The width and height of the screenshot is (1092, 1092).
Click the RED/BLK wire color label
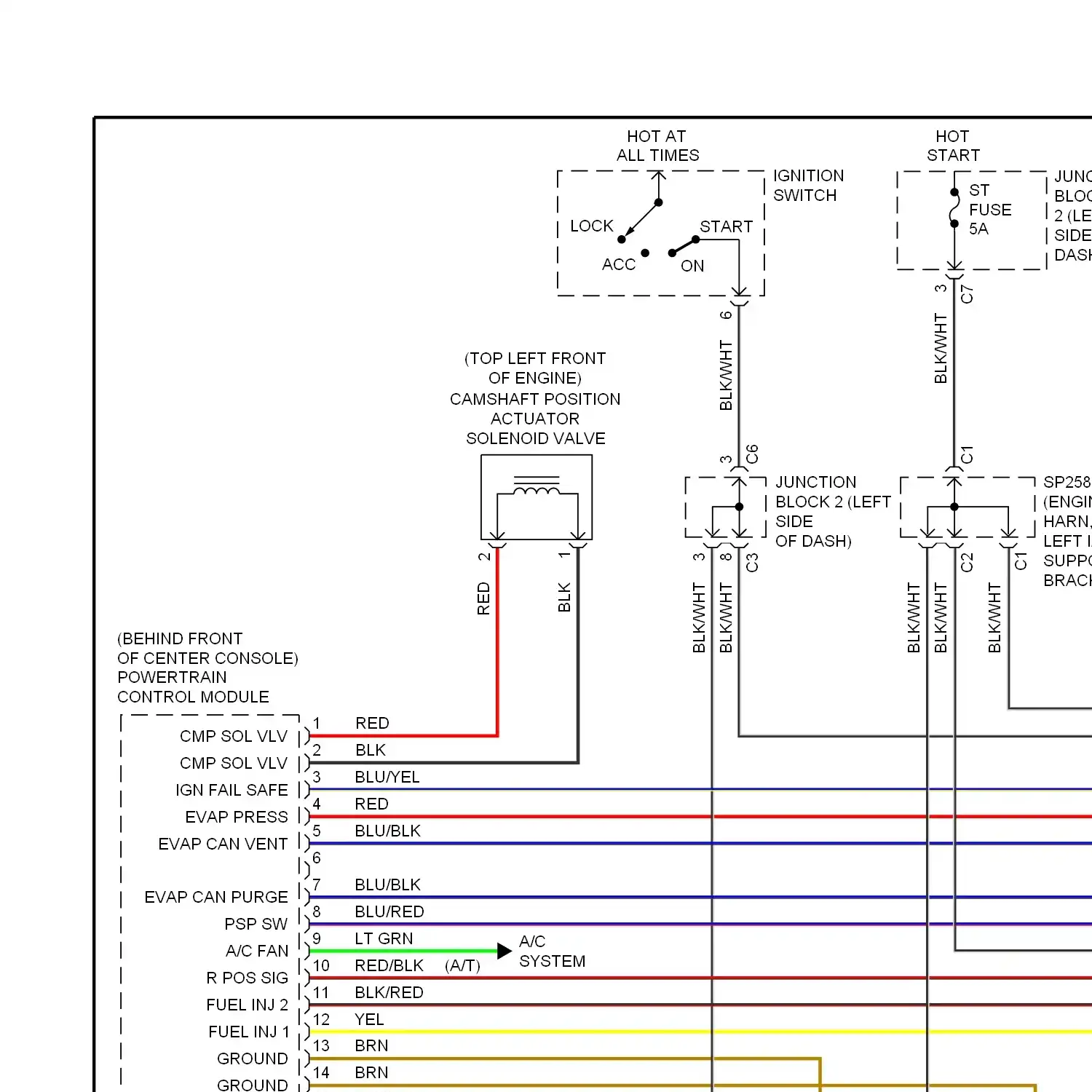[389, 966]
